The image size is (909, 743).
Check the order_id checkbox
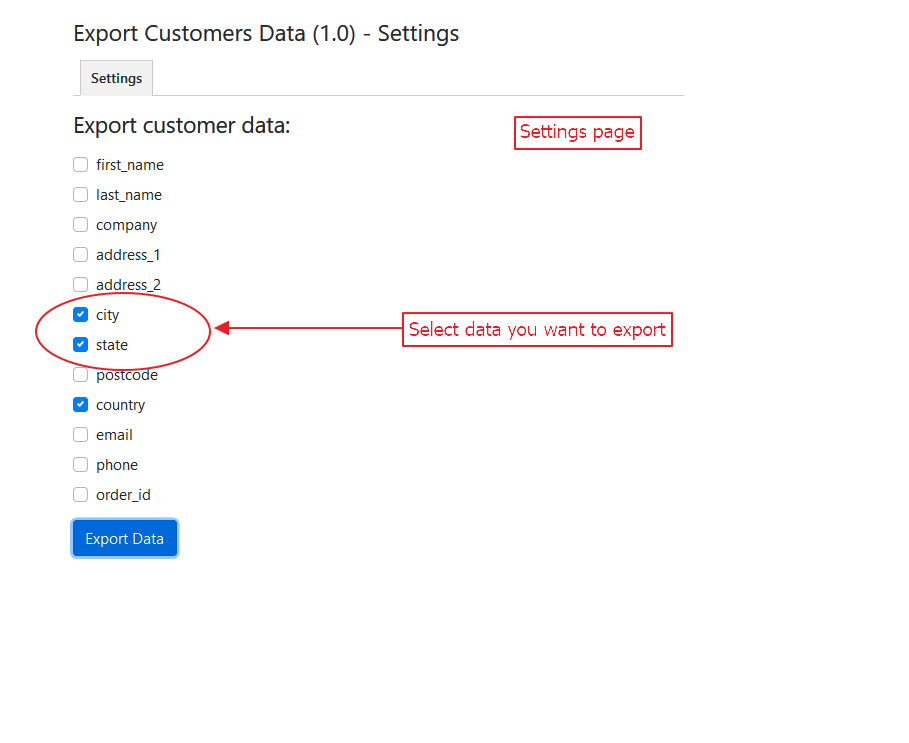point(81,495)
